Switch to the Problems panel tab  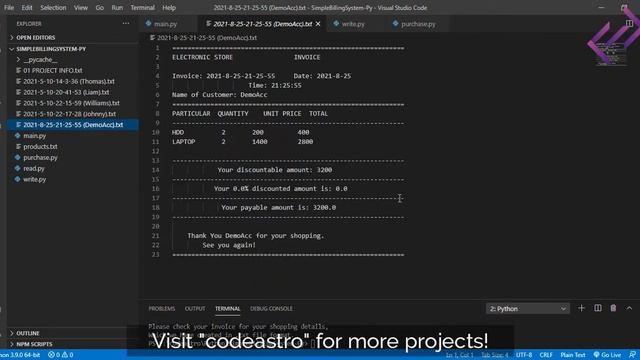tap(162, 309)
